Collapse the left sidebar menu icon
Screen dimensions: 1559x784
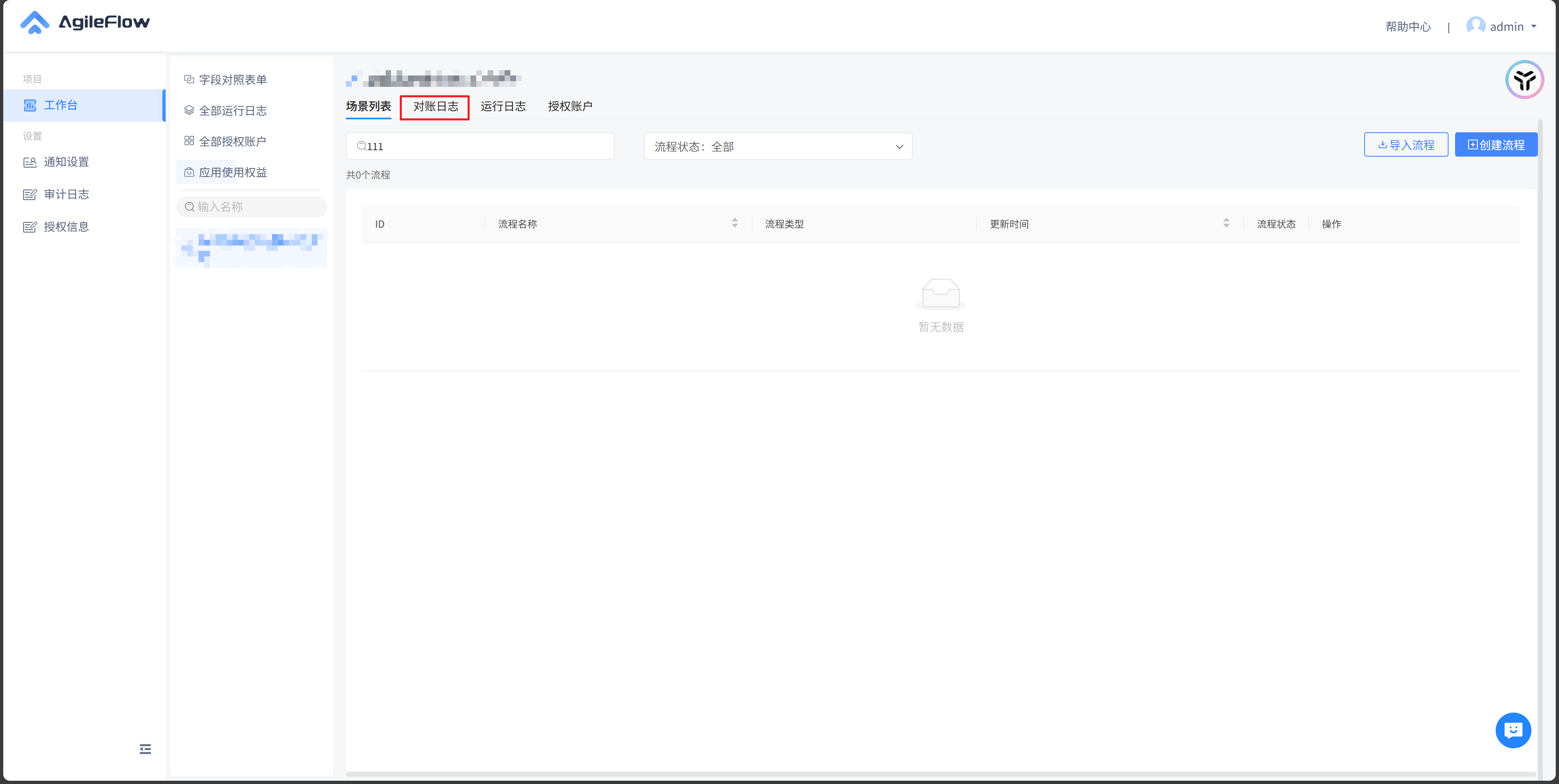click(x=145, y=749)
